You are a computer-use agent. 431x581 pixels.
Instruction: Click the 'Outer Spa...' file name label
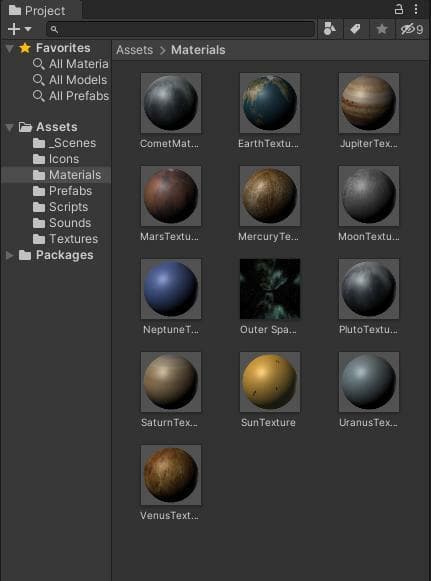pos(268,329)
